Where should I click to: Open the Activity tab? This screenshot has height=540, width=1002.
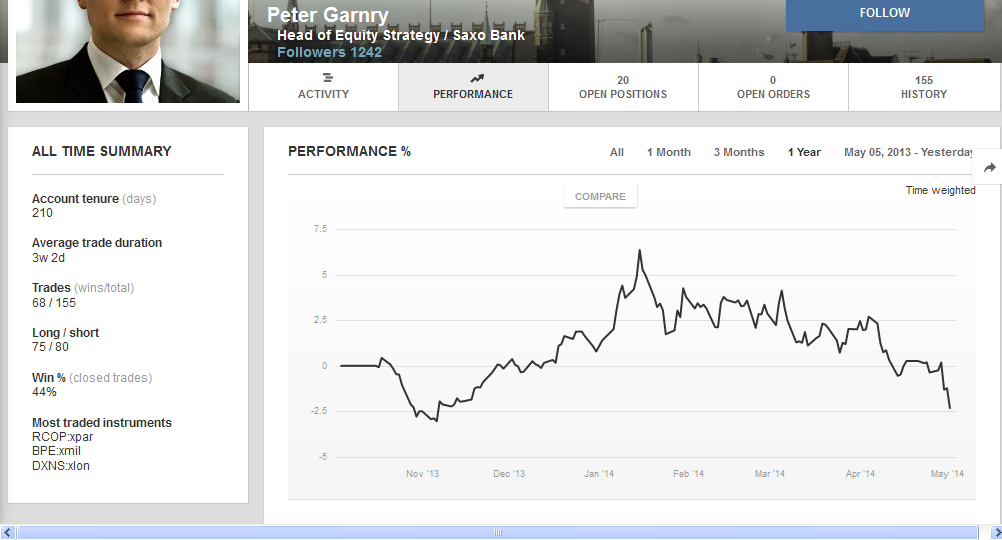(x=323, y=88)
